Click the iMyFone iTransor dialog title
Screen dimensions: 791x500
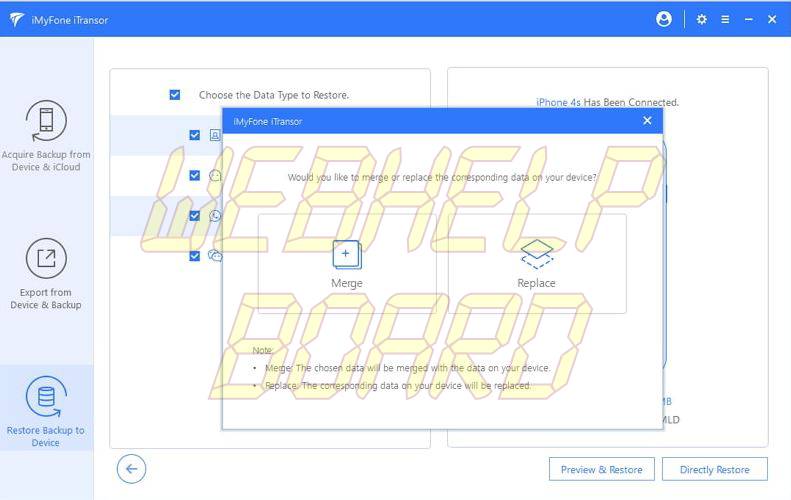tap(268, 122)
